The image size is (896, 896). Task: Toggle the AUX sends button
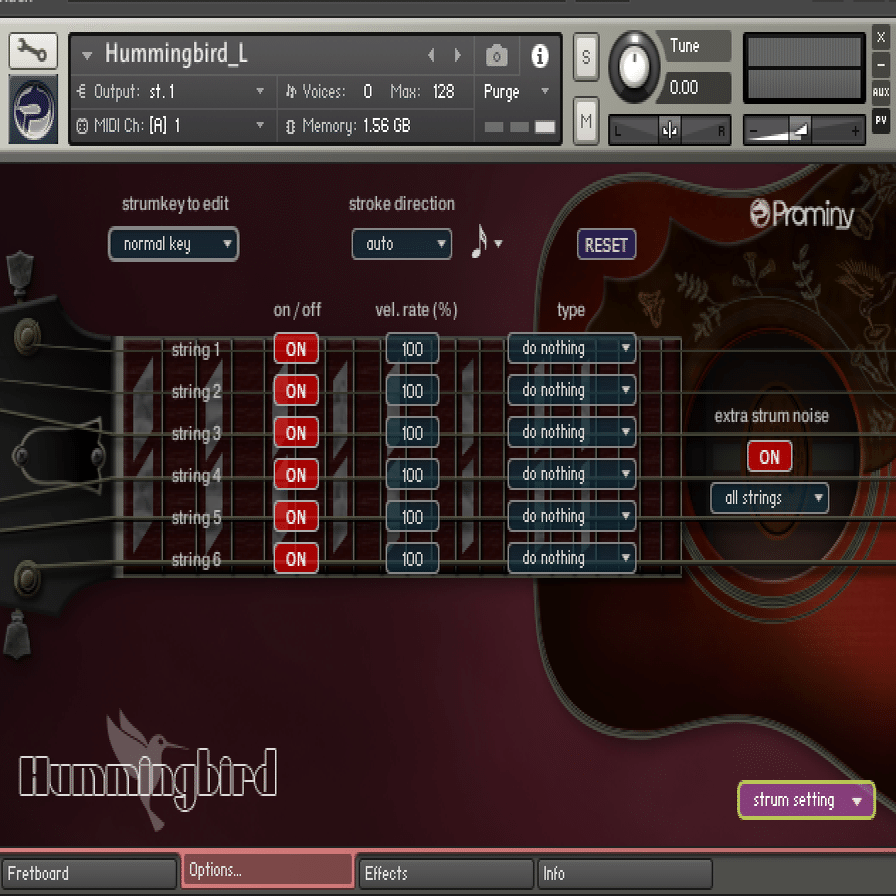tap(881, 92)
